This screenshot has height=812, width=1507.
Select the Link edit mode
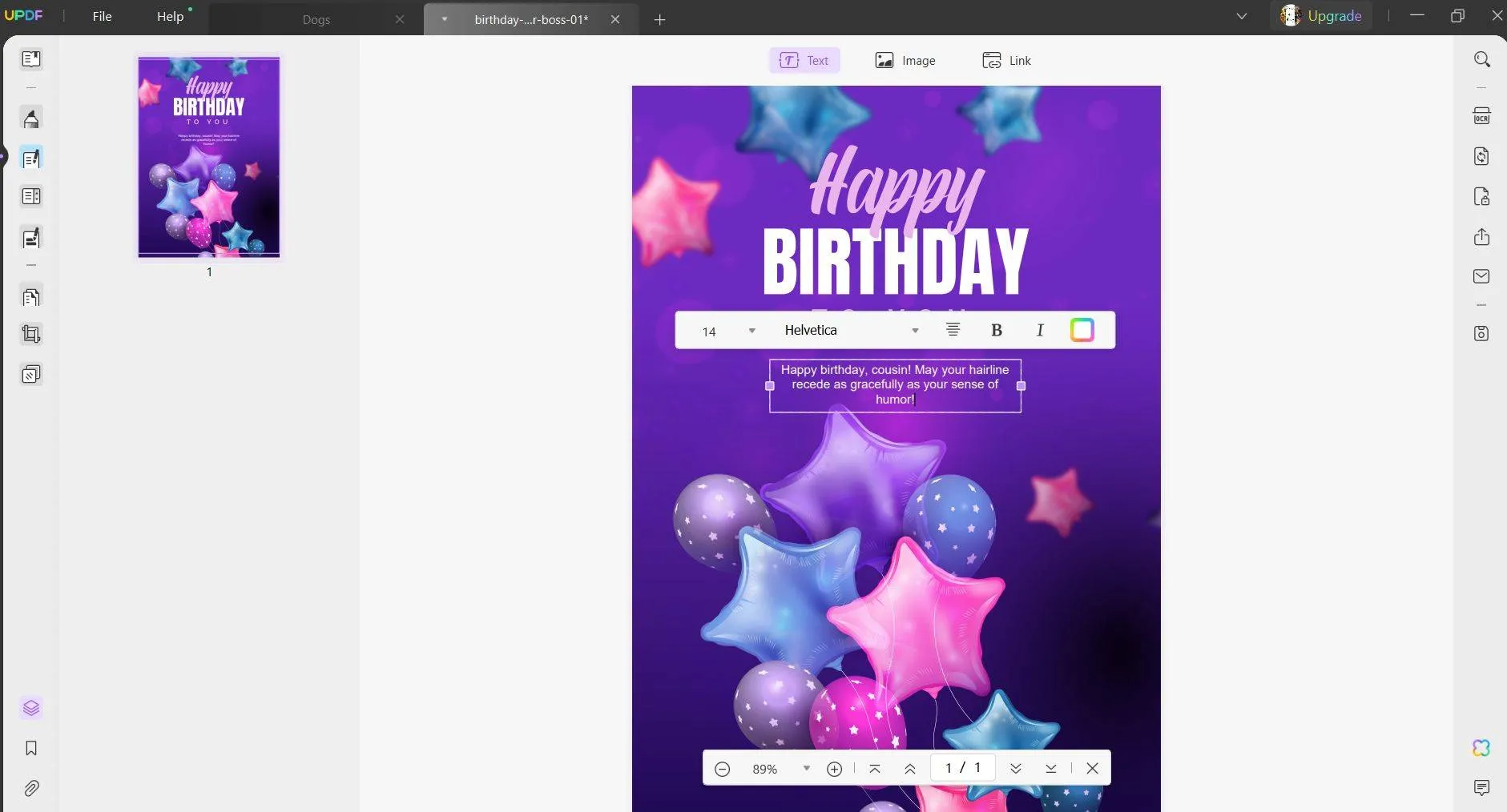1007,60
